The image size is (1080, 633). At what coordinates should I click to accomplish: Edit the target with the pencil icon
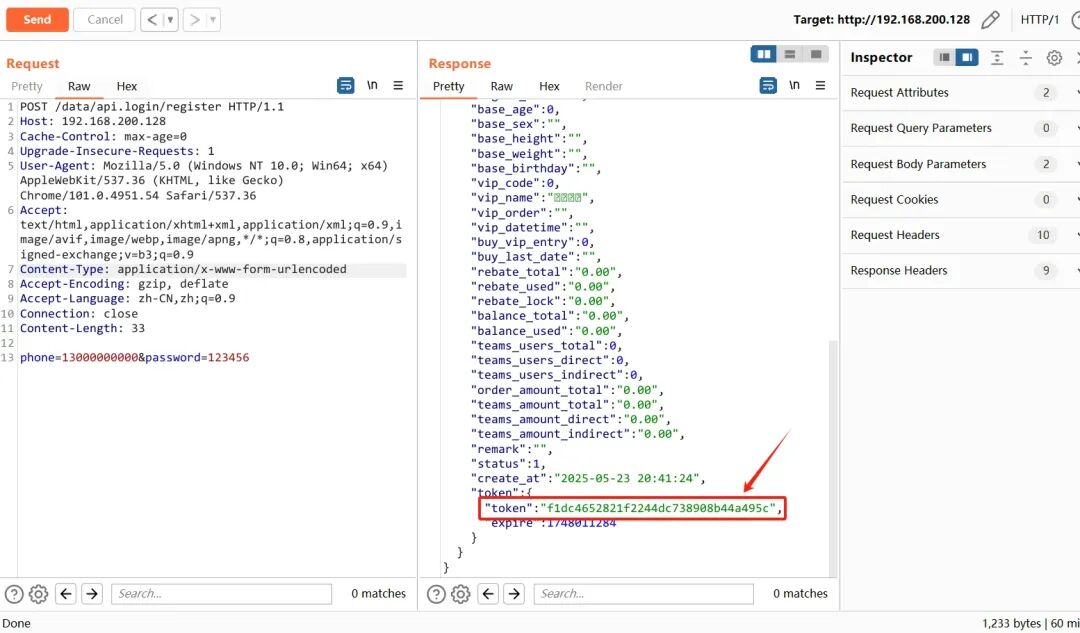[990, 19]
